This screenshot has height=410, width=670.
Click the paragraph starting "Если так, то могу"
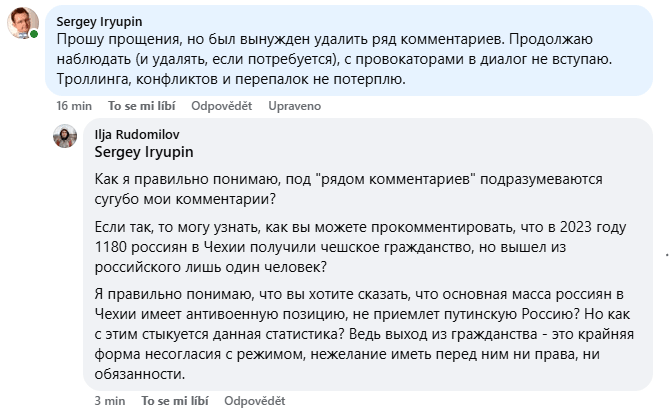[x=360, y=247]
